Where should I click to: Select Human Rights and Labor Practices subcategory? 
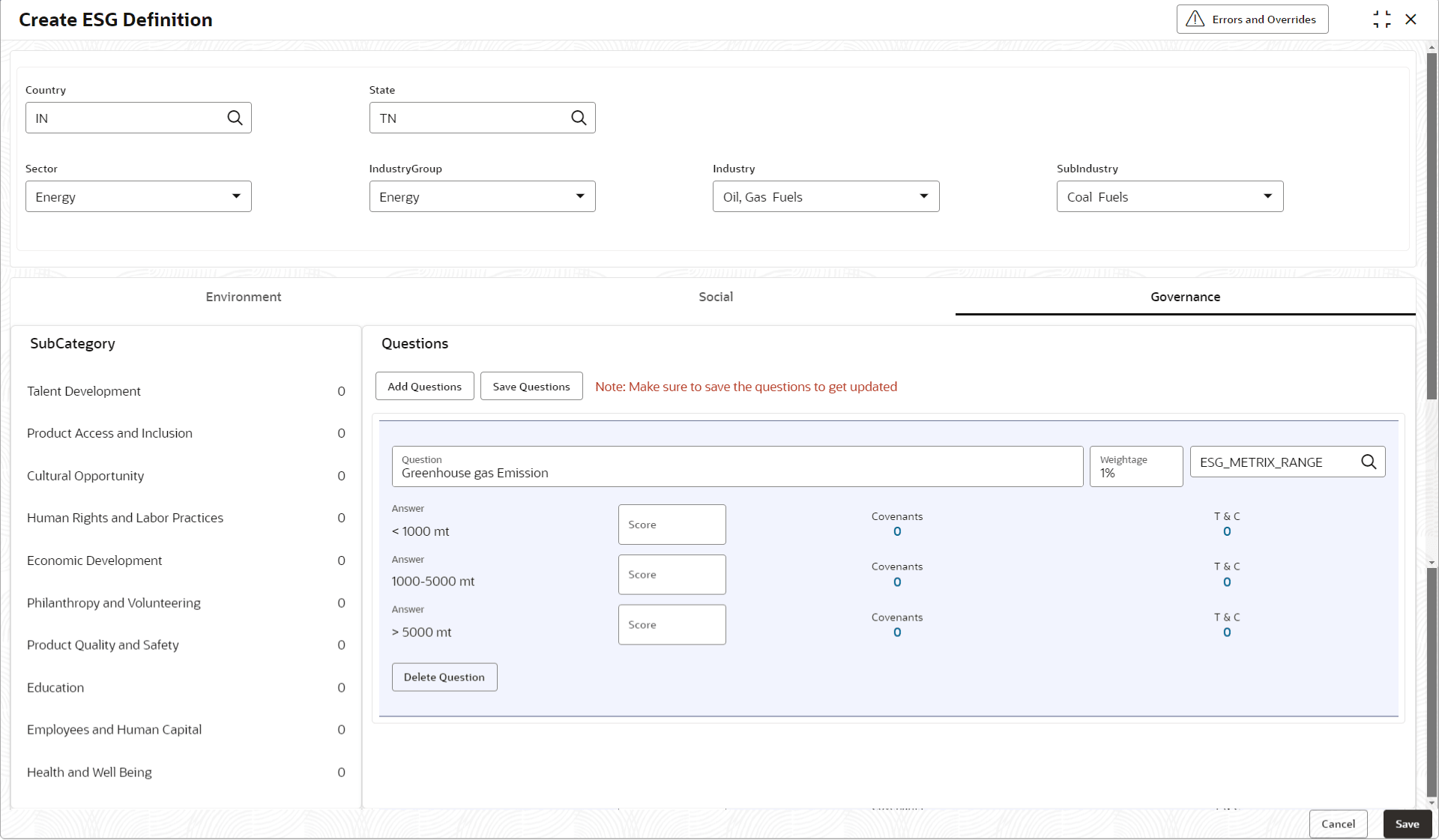point(125,518)
